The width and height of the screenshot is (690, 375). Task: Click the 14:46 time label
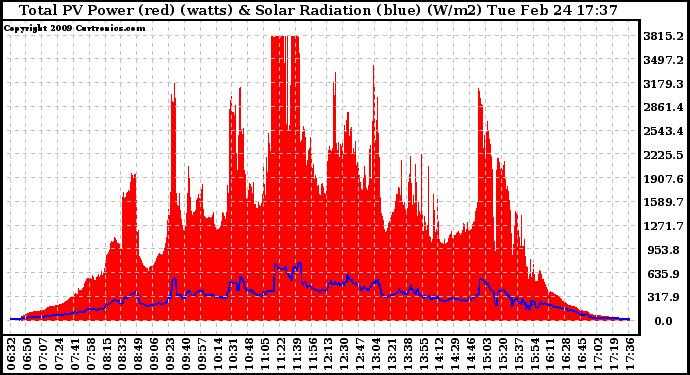point(471,353)
